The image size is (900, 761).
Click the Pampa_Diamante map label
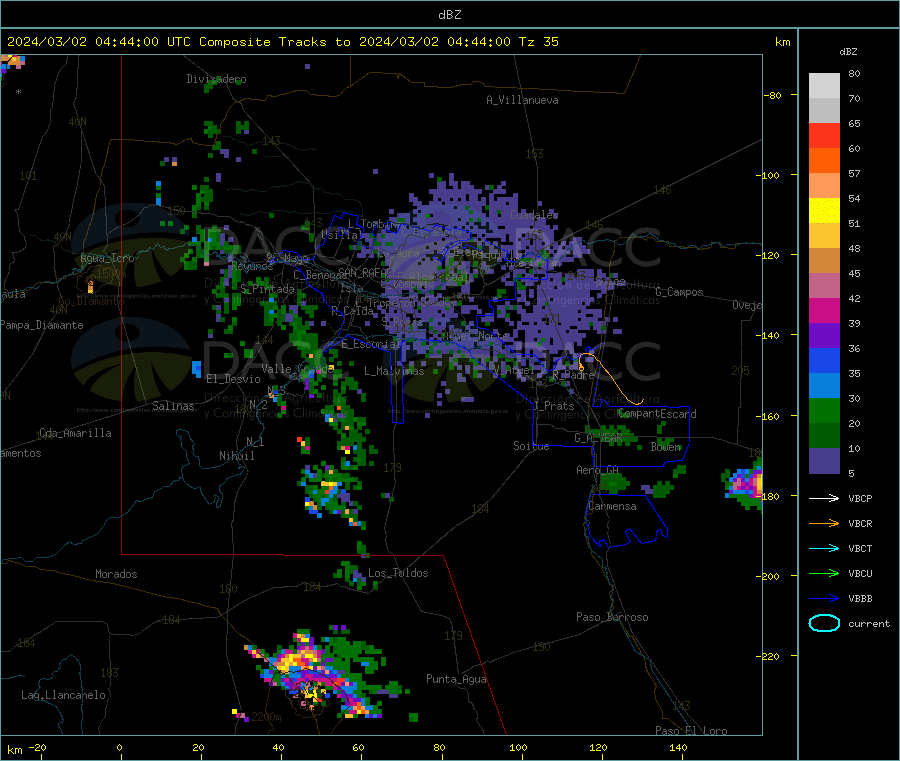point(41,325)
